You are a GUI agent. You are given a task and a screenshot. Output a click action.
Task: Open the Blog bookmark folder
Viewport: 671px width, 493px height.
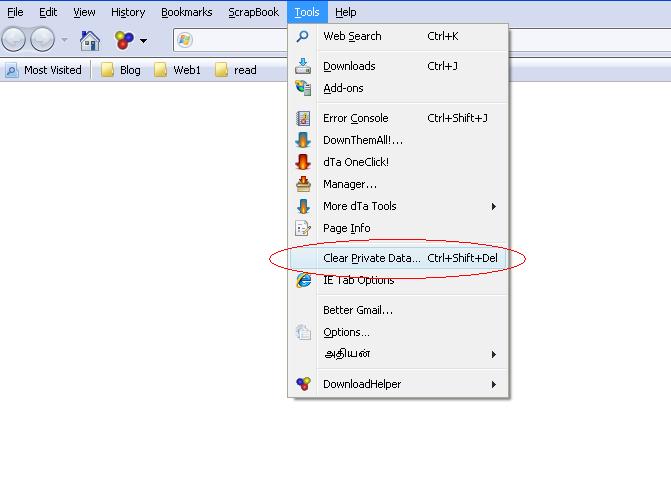(121, 70)
